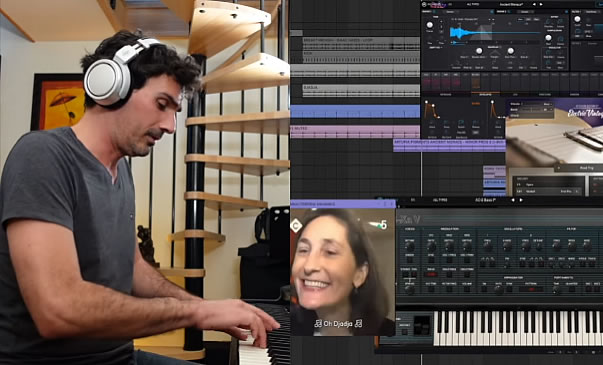Open the ALL TYPES filter dropdown in Pigments
The width and height of the screenshot is (603, 365).
pyautogui.click(x=473, y=4)
